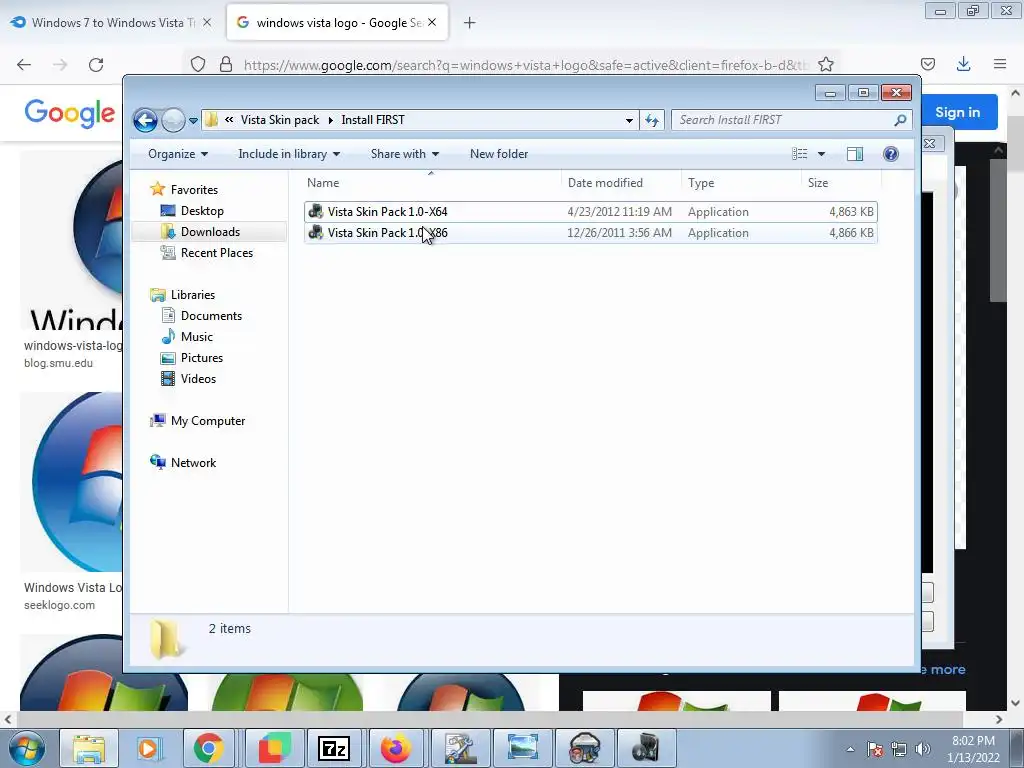
Task: Select 'Vista Skin pack' in the address breadcrumb
Action: point(280,120)
